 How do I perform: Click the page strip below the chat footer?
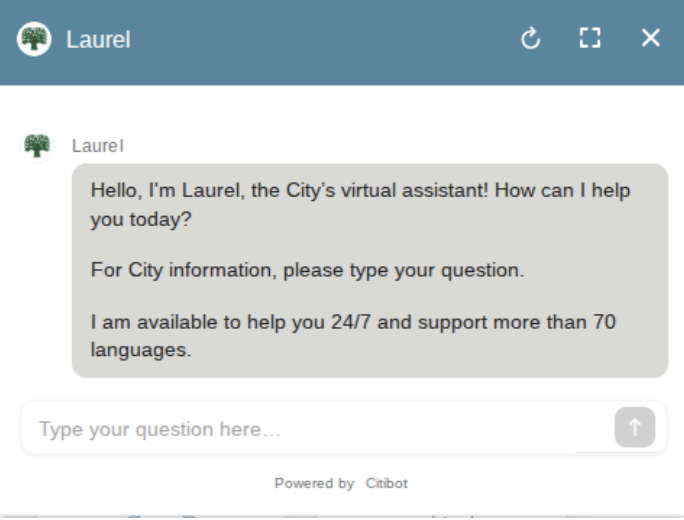[342, 517]
